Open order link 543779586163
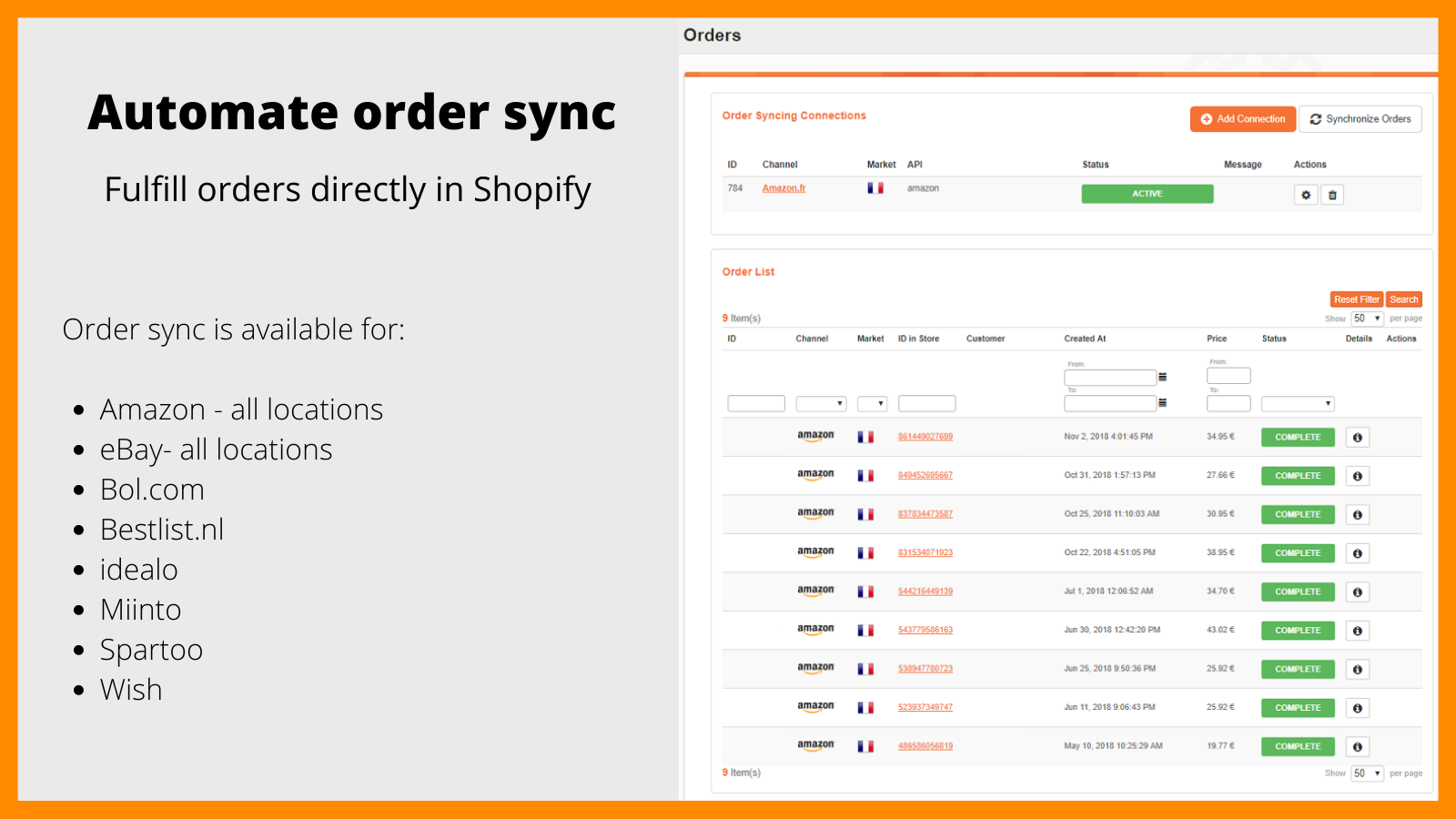The height and width of the screenshot is (819, 1456). click(x=925, y=630)
